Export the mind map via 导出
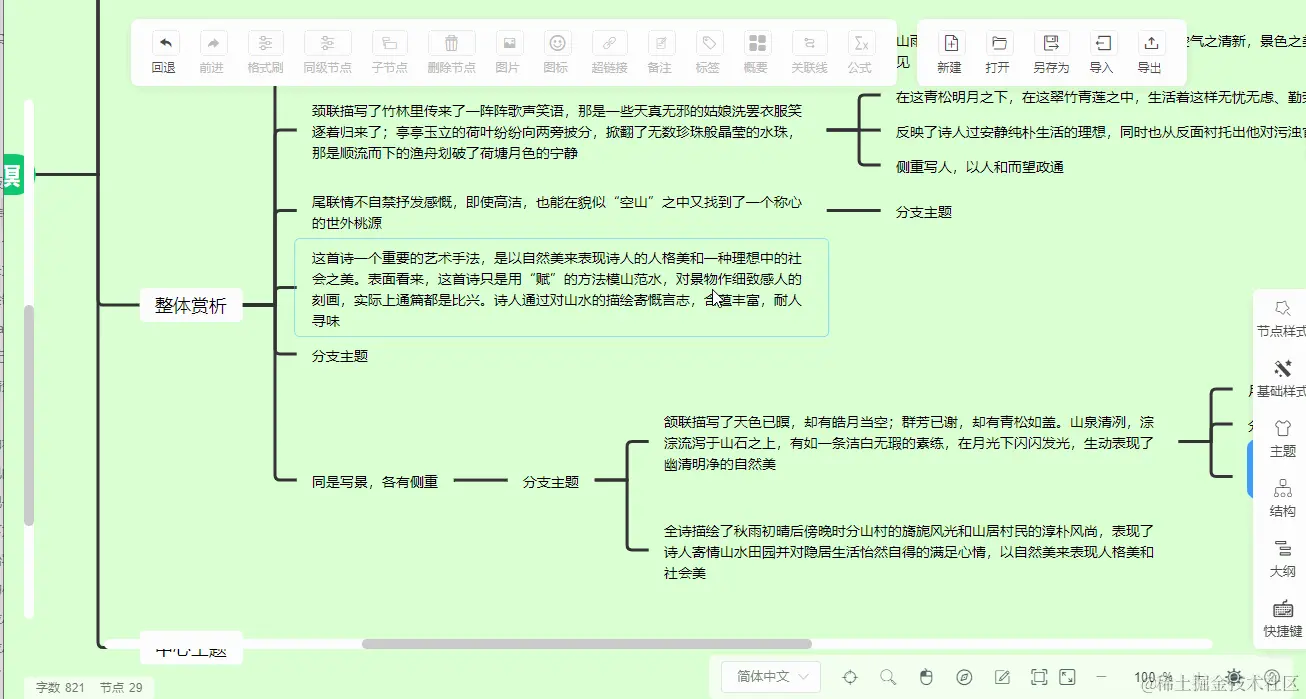 (x=1149, y=52)
